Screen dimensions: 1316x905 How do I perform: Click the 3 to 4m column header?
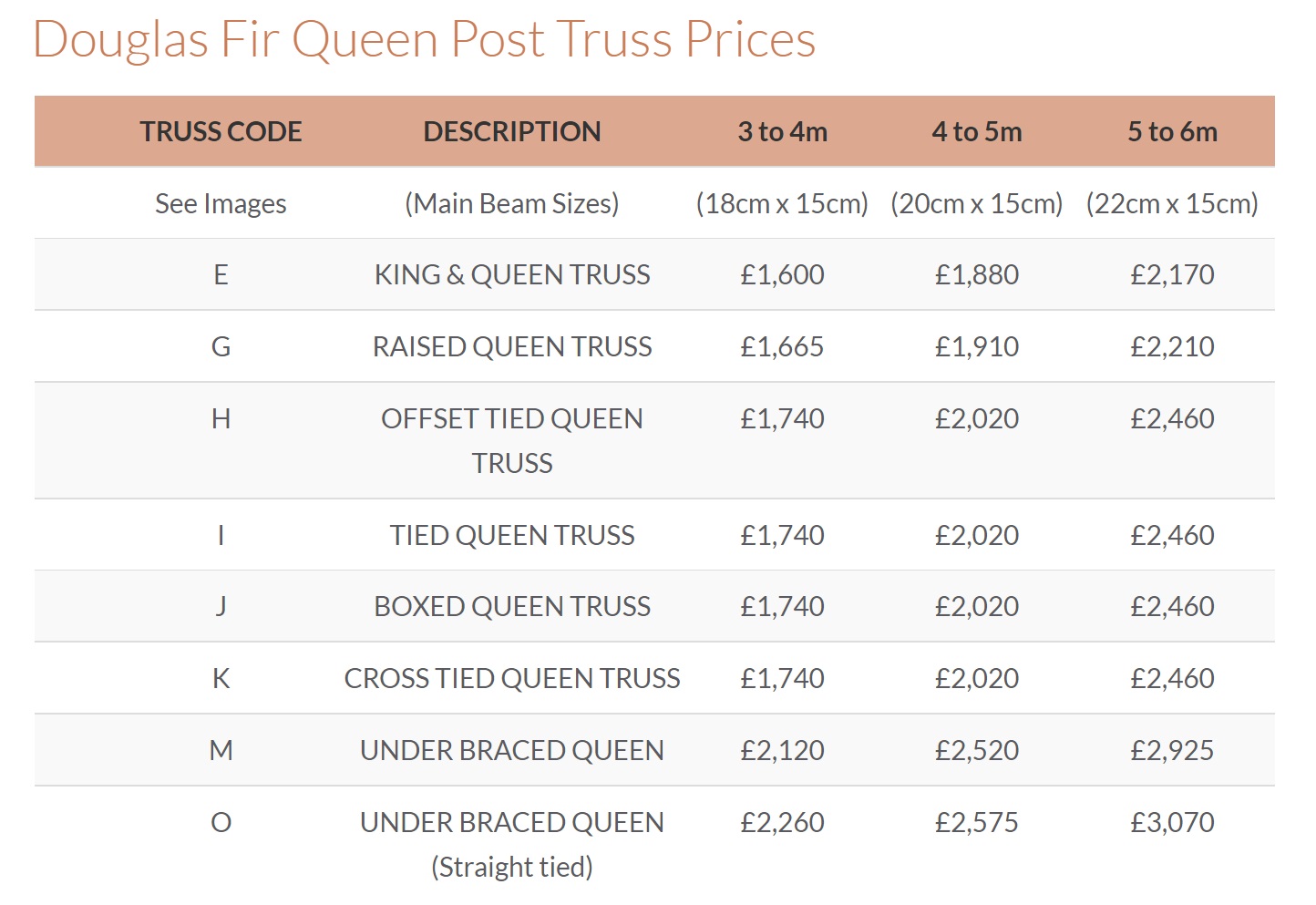782,131
